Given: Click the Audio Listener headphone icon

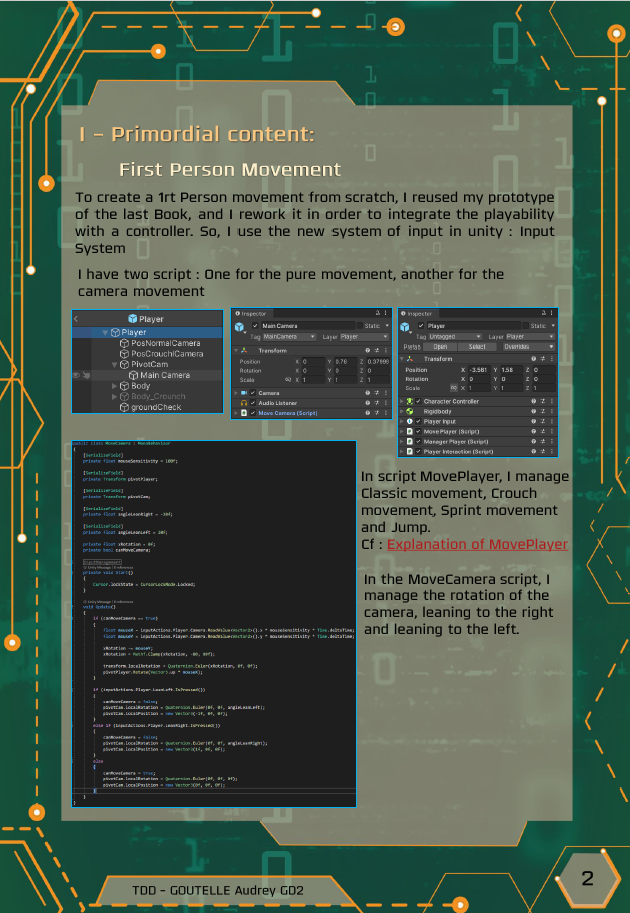Looking at the screenshot, I should (244, 403).
